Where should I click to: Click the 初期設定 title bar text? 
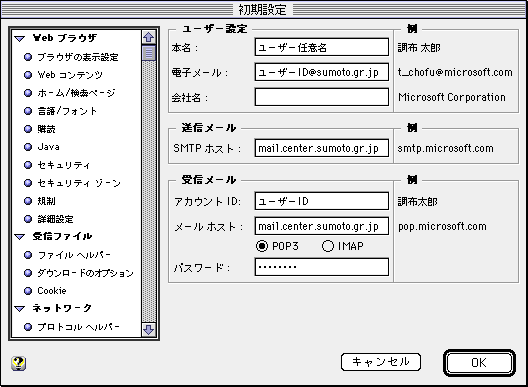click(x=262, y=9)
